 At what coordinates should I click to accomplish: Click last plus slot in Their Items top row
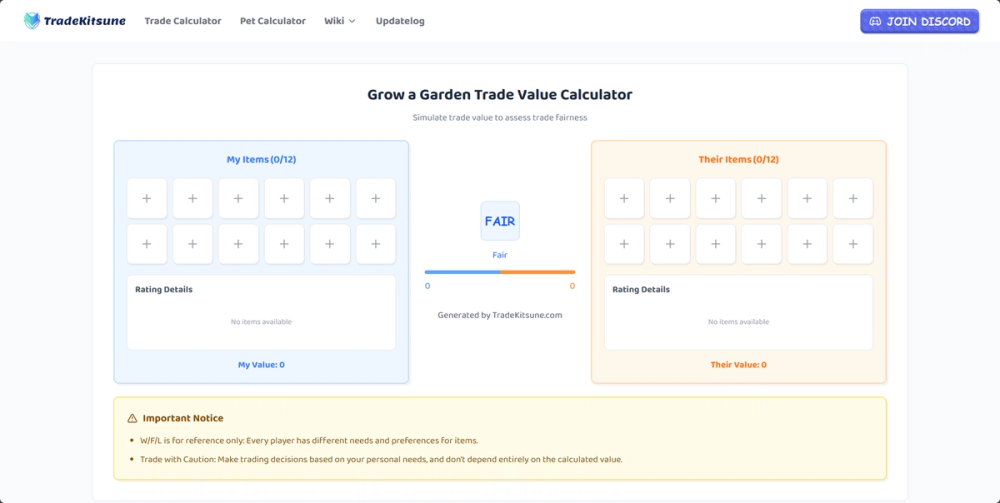tap(853, 198)
